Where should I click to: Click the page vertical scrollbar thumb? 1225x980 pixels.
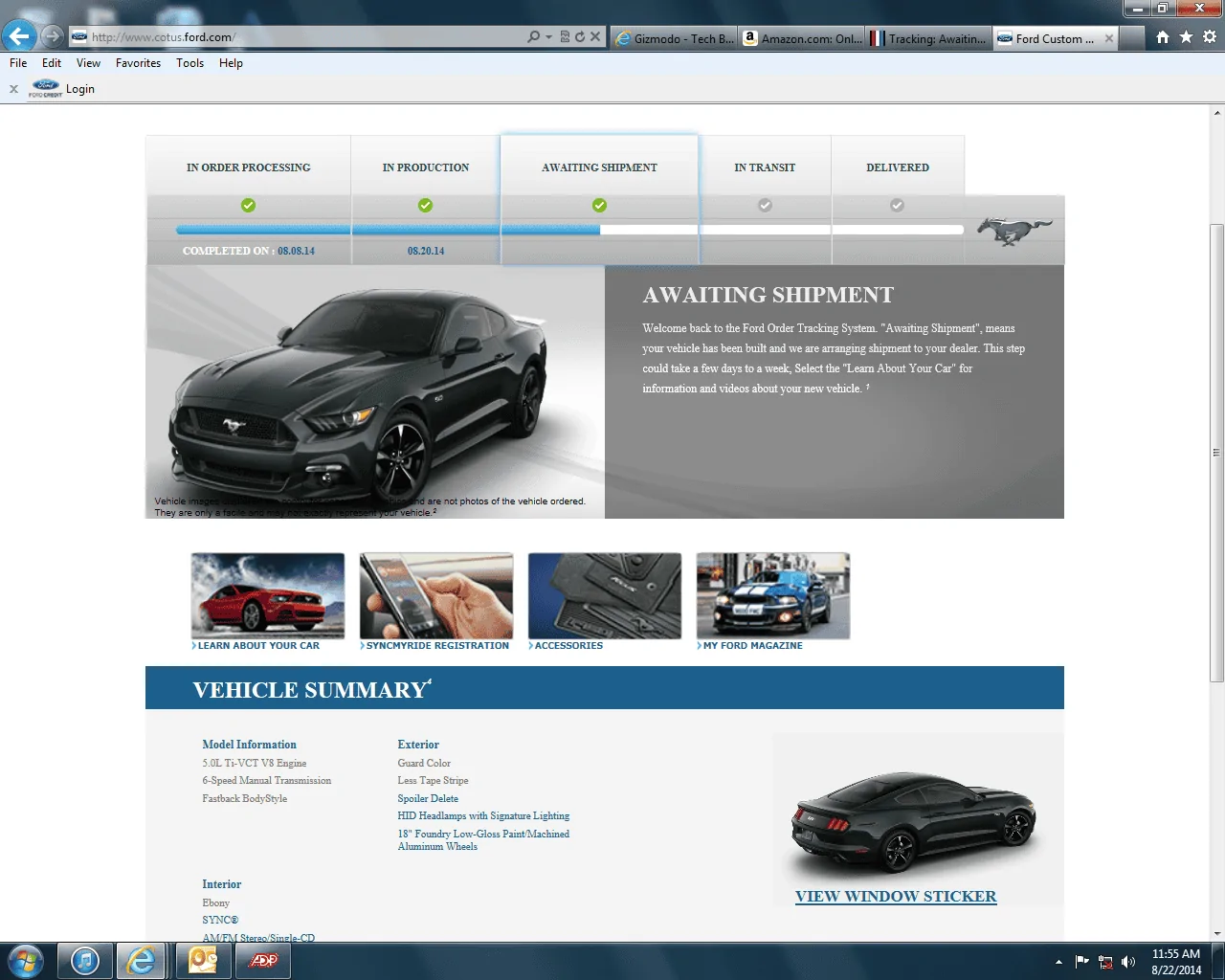1216,453
